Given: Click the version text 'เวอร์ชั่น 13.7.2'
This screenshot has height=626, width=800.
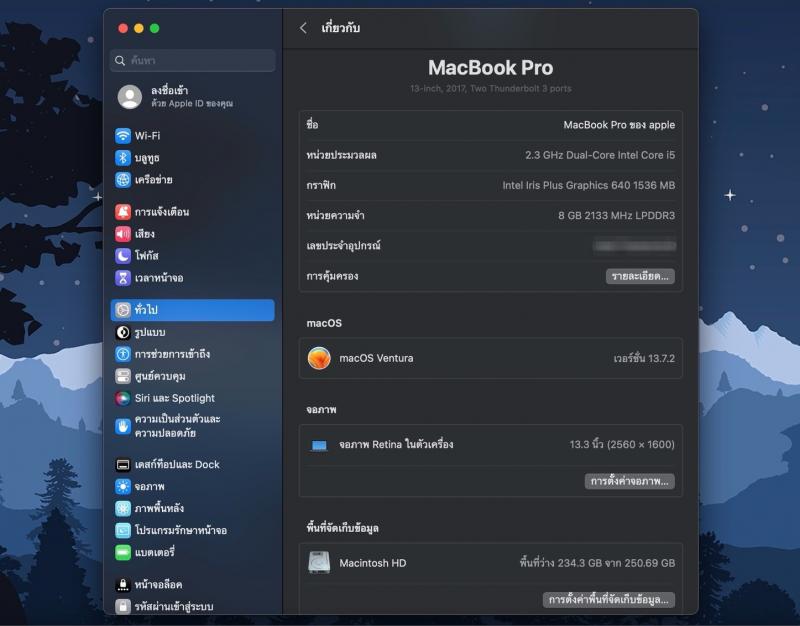Looking at the screenshot, I should [644, 358].
